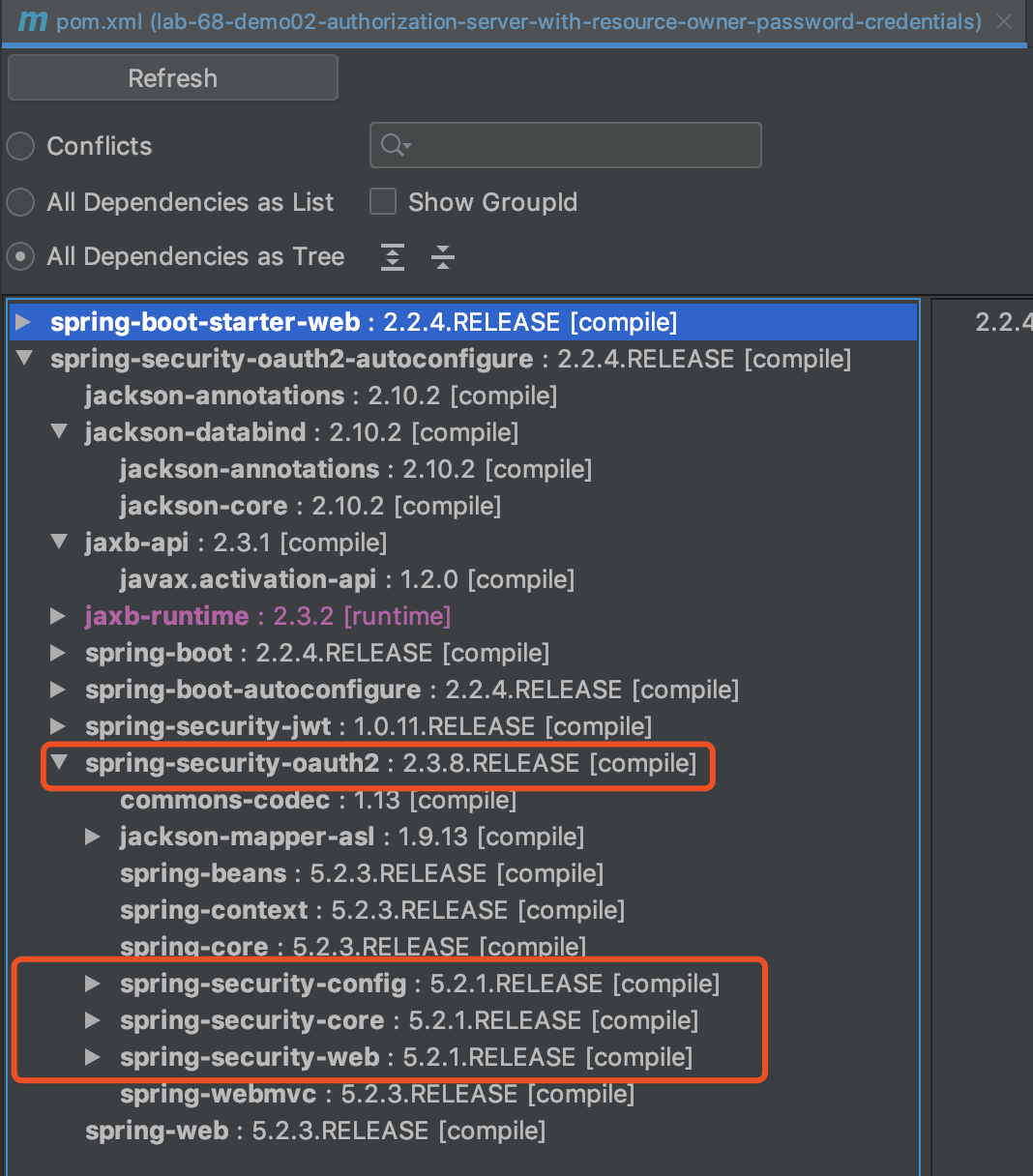Expand the spring-boot-starter-web node
This screenshot has height=1176, width=1033.
[24, 322]
